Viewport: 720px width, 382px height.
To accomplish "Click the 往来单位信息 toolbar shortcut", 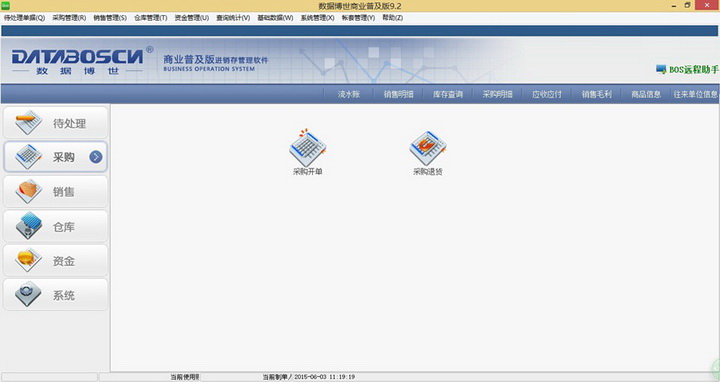I will pyautogui.click(x=696, y=94).
